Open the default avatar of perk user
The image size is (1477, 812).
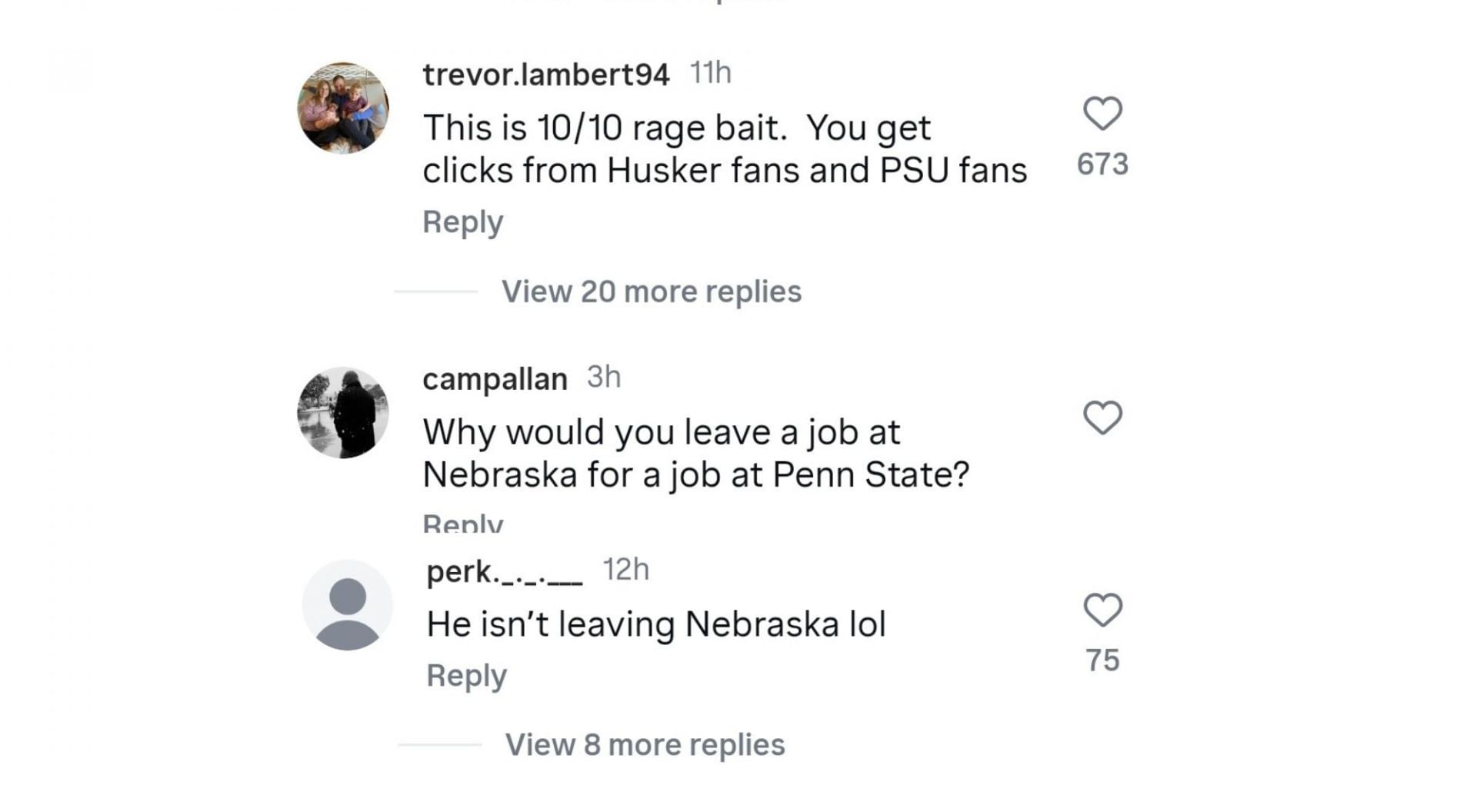coord(347,605)
